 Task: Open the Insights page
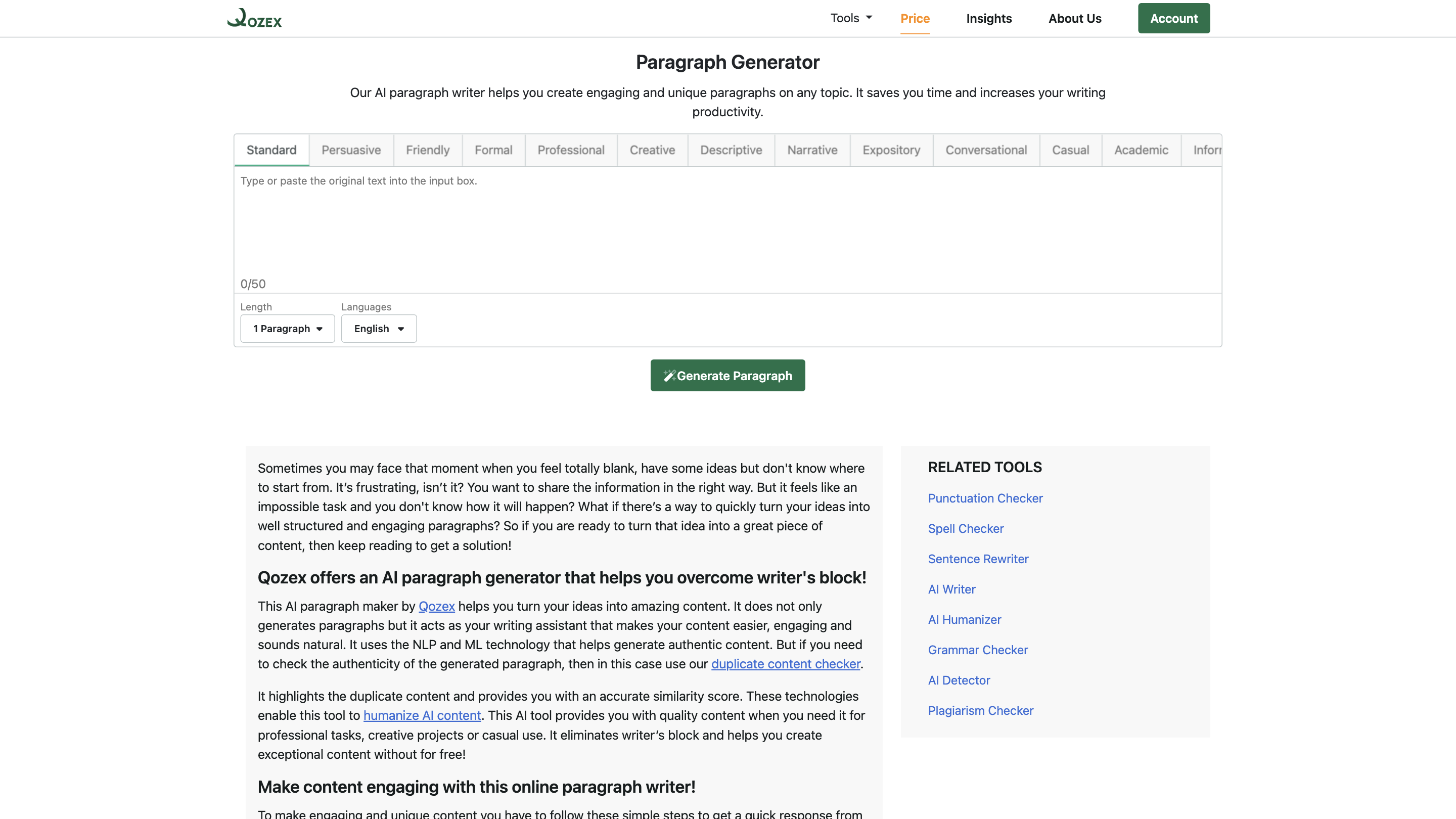(988, 18)
